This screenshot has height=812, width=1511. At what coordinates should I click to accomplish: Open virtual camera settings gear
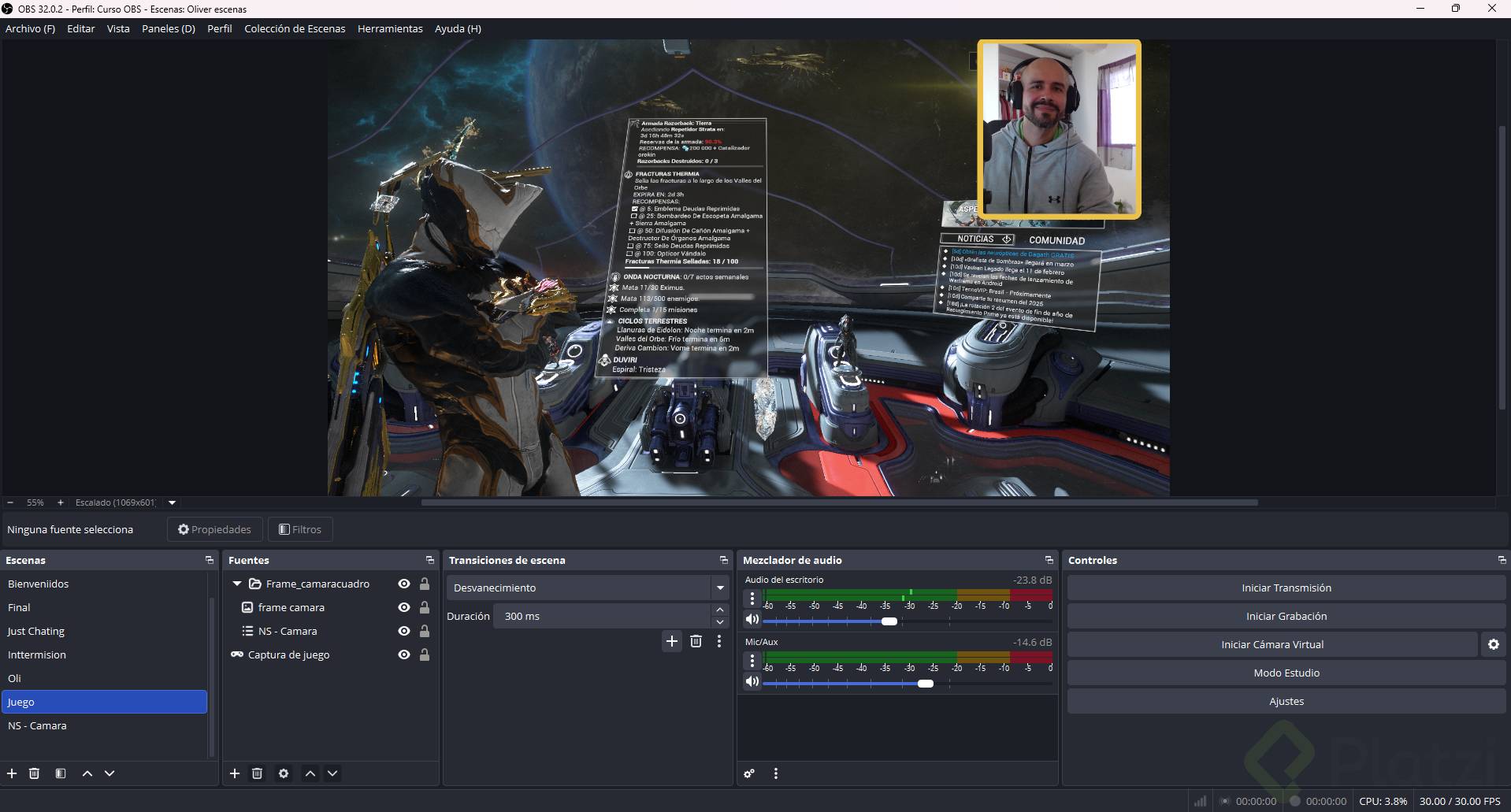pyautogui.click(x=1493, y=644)
